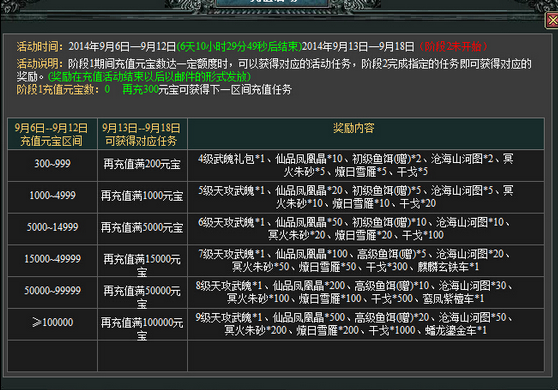Select the 再充值满100000元宝 task cell
The height and width of the screenshot is (390, 558).
(142, 323)
